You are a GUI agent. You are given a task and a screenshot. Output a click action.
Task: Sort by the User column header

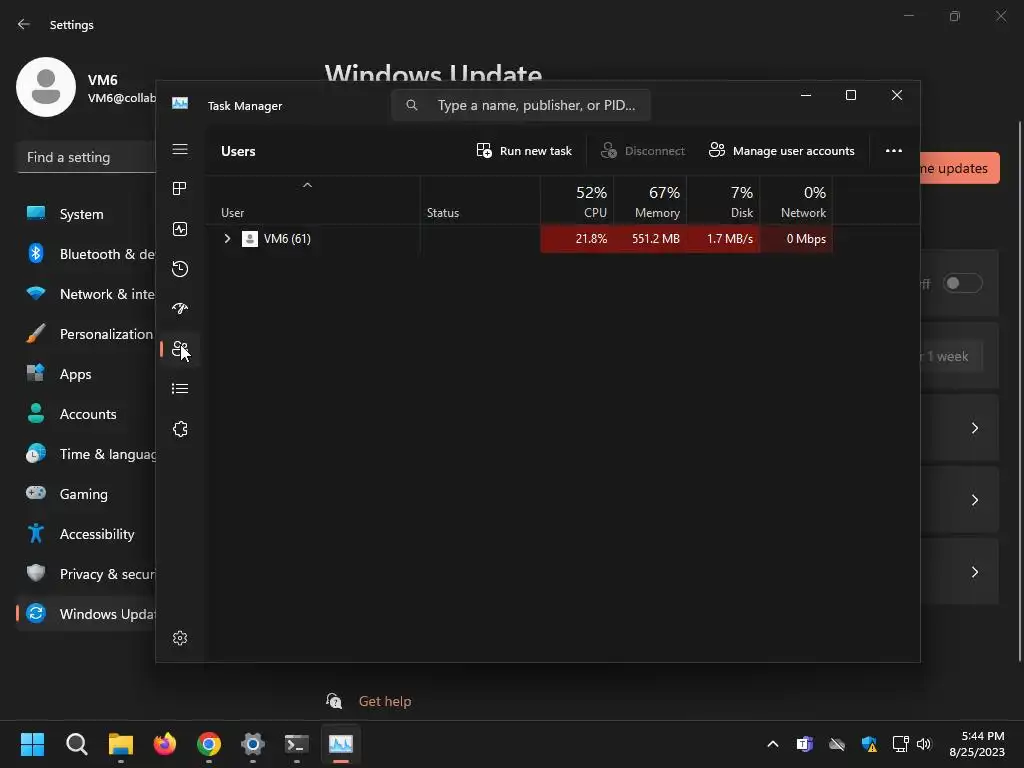pyautogui.click(x=313, y=200)
